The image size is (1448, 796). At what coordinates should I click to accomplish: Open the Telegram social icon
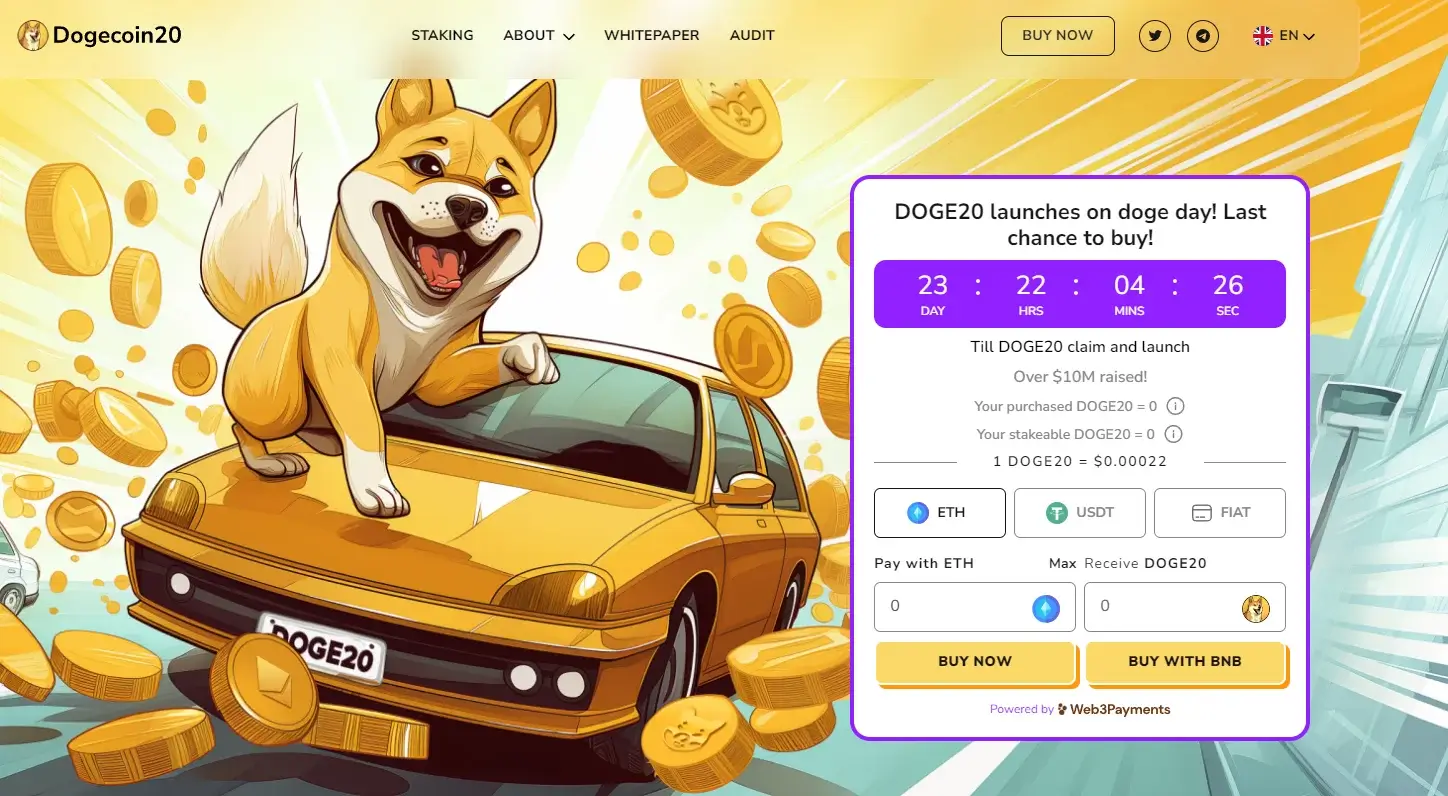click(1203, 36)
